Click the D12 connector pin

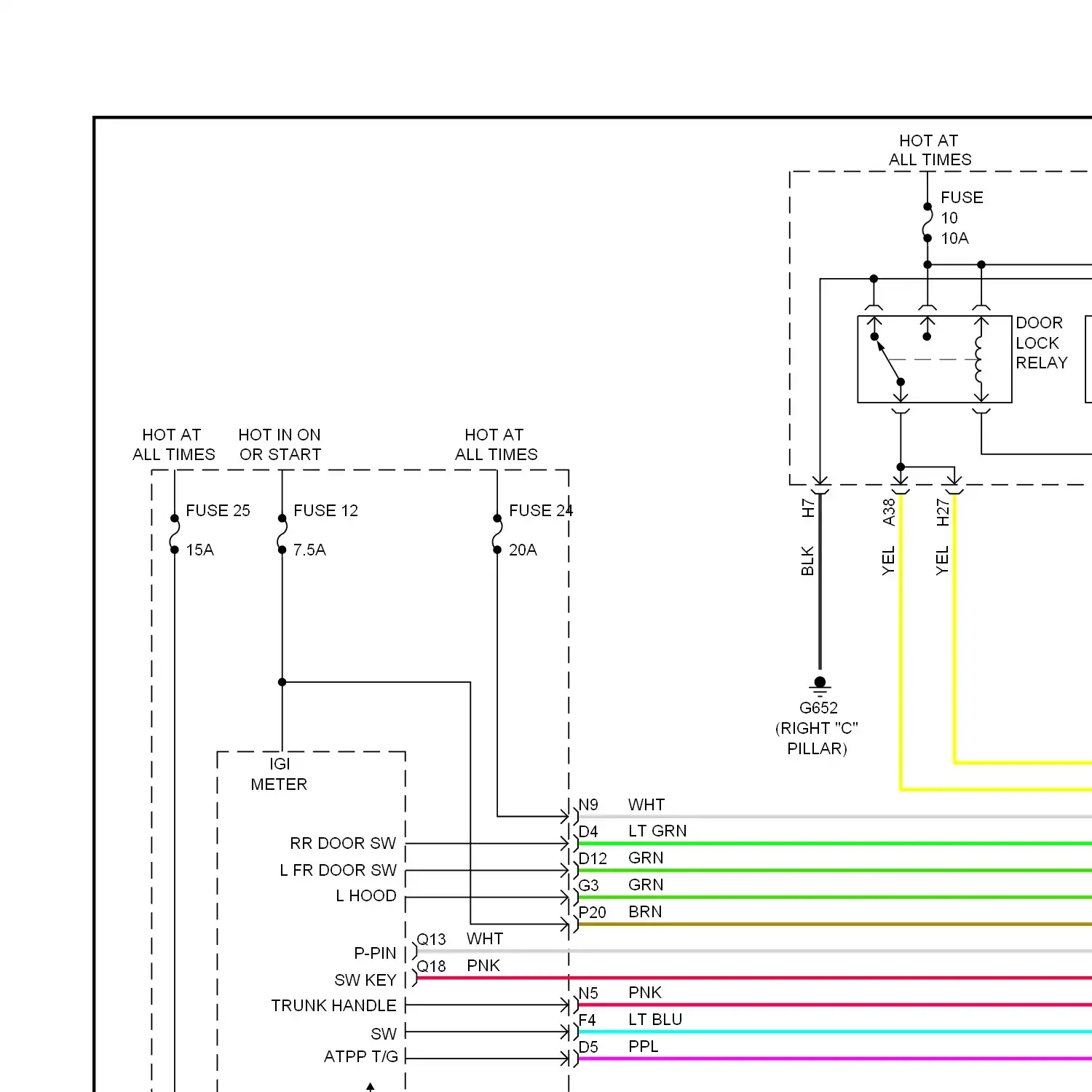point(593,858)
